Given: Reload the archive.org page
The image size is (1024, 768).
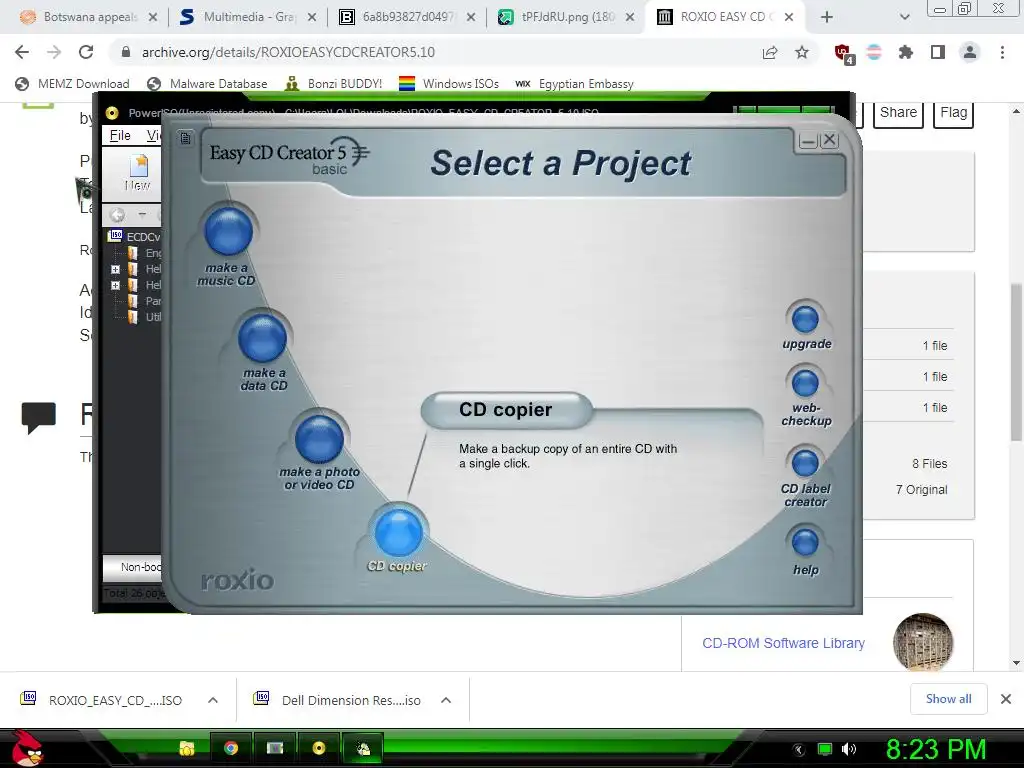Looking at the screenshot, I should click(x=86, y=52).
